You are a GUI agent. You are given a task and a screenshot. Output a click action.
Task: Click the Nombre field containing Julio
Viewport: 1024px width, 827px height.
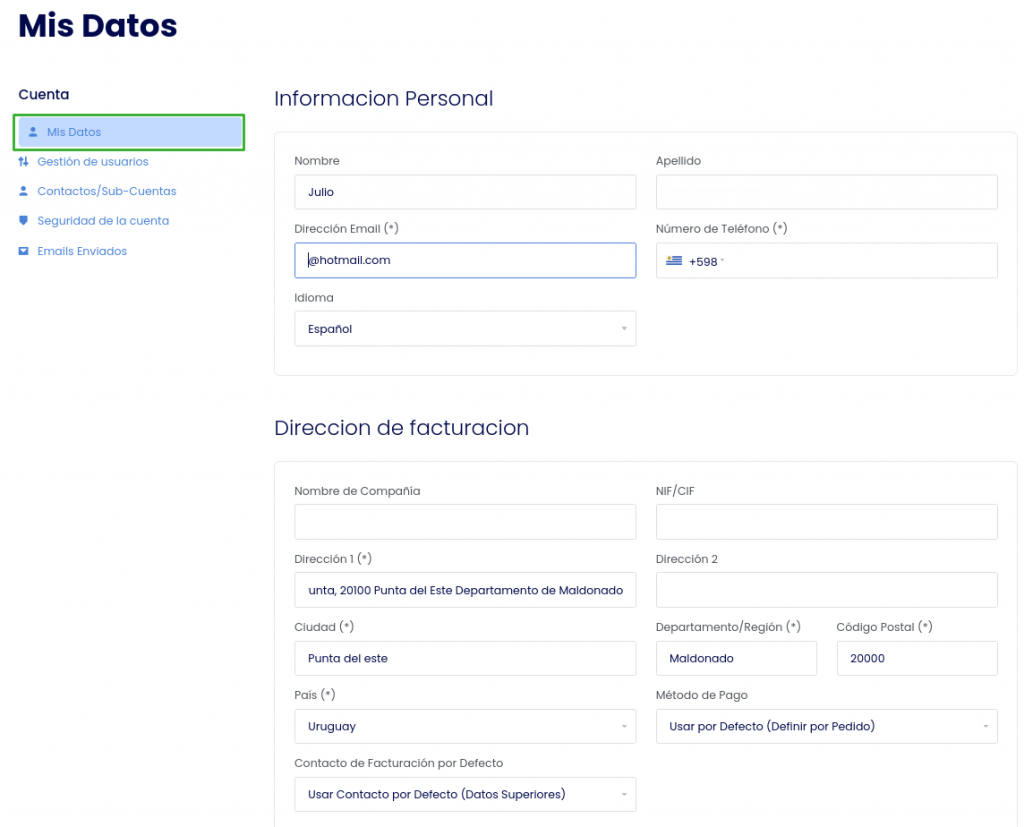pyautogui.click(x=465, y=193)
